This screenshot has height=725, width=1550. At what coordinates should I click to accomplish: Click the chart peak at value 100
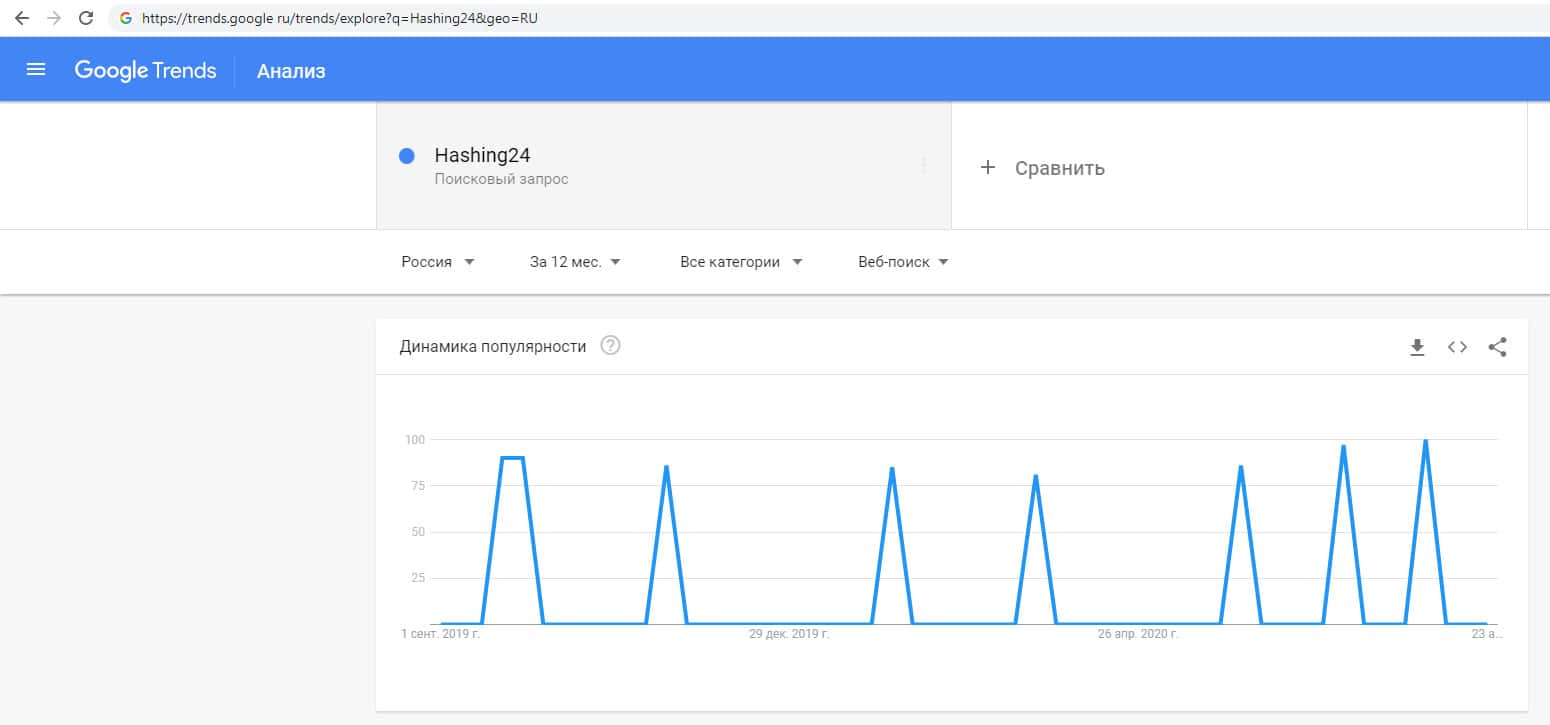click(x=1425, y=441)
